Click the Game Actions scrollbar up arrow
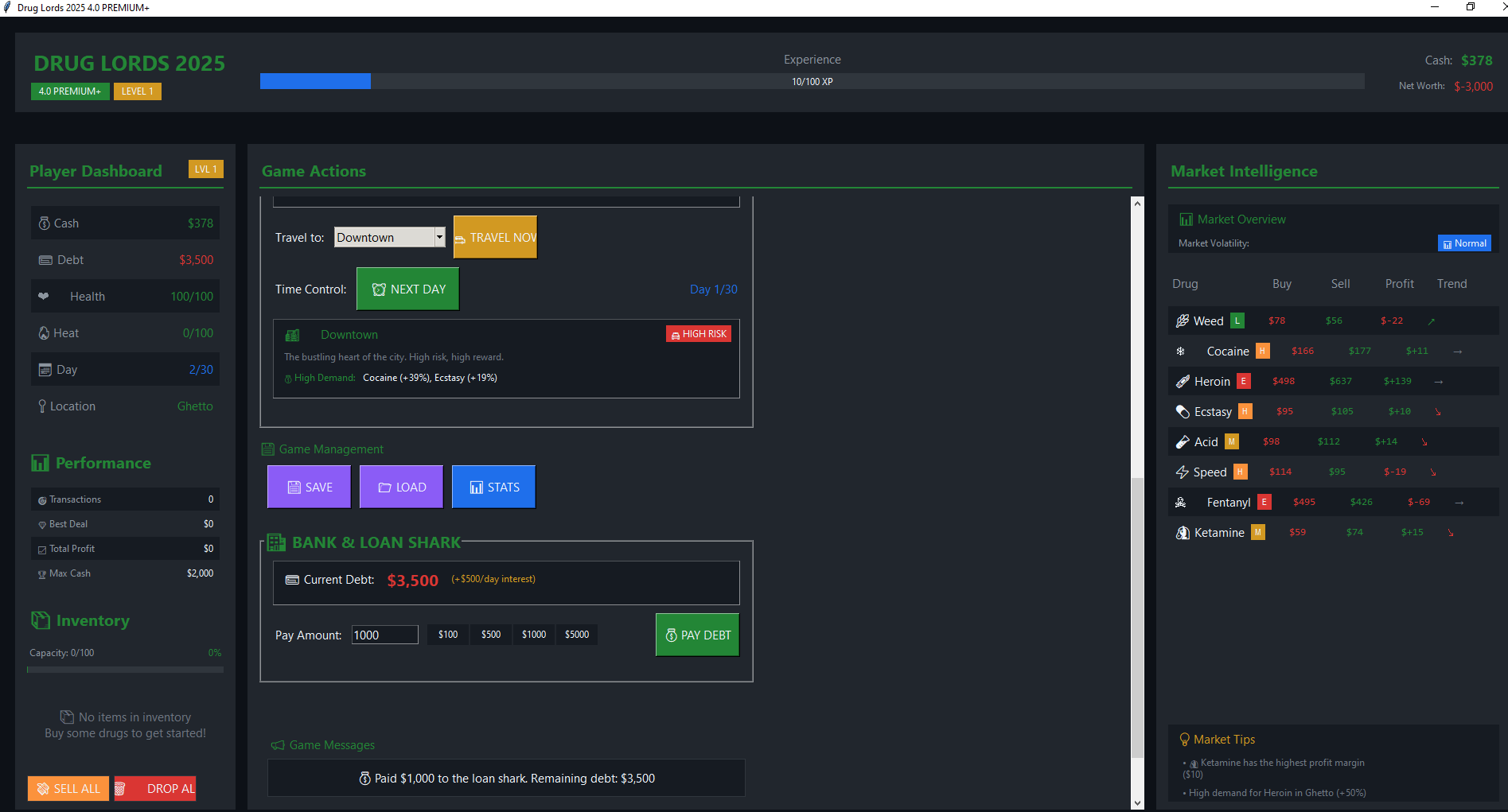Viewport: 1508px width, 812px height. click(x=1138, y=204)
